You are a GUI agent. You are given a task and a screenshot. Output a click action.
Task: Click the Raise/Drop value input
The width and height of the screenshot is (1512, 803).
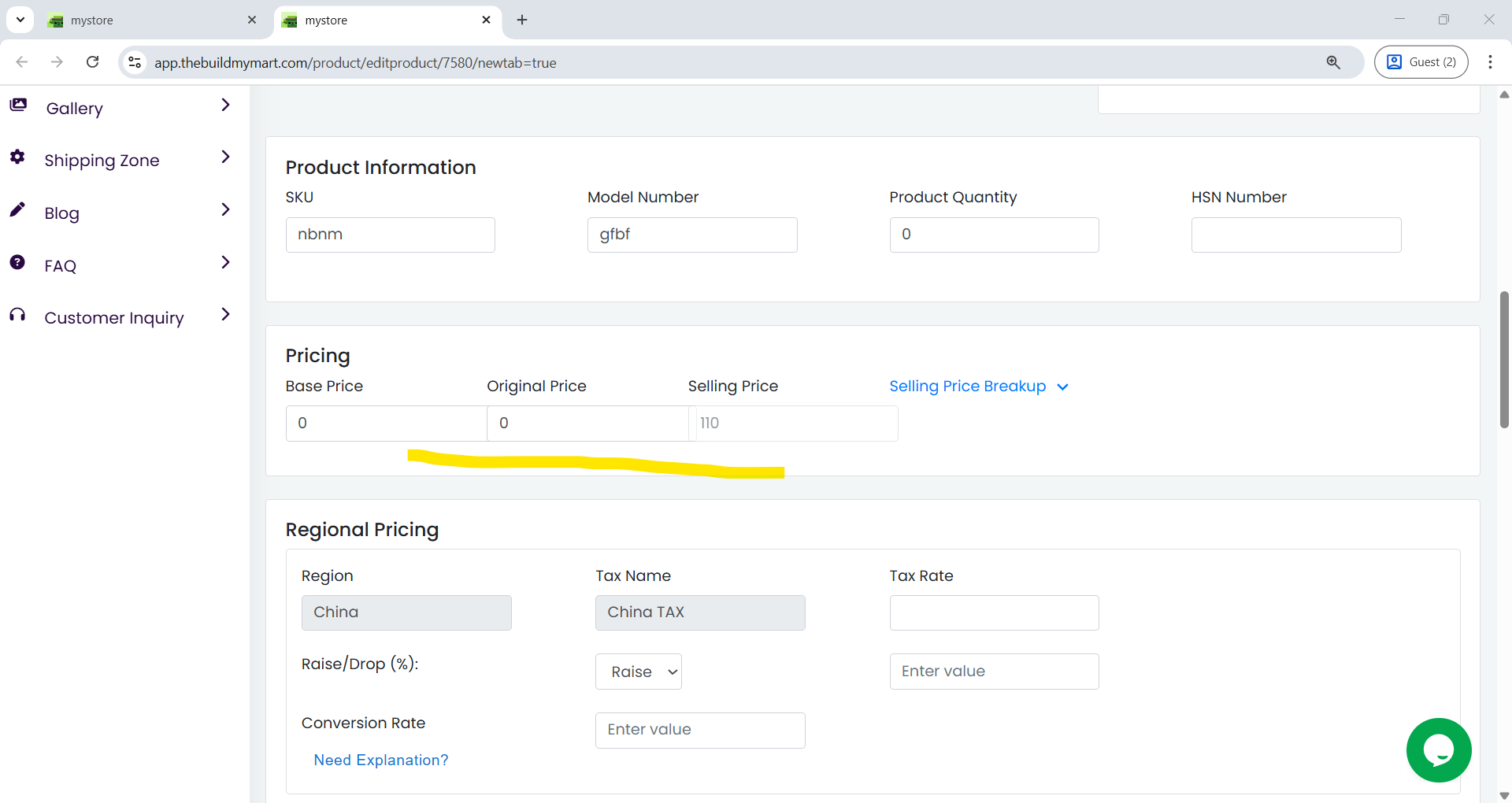point(995,672)
